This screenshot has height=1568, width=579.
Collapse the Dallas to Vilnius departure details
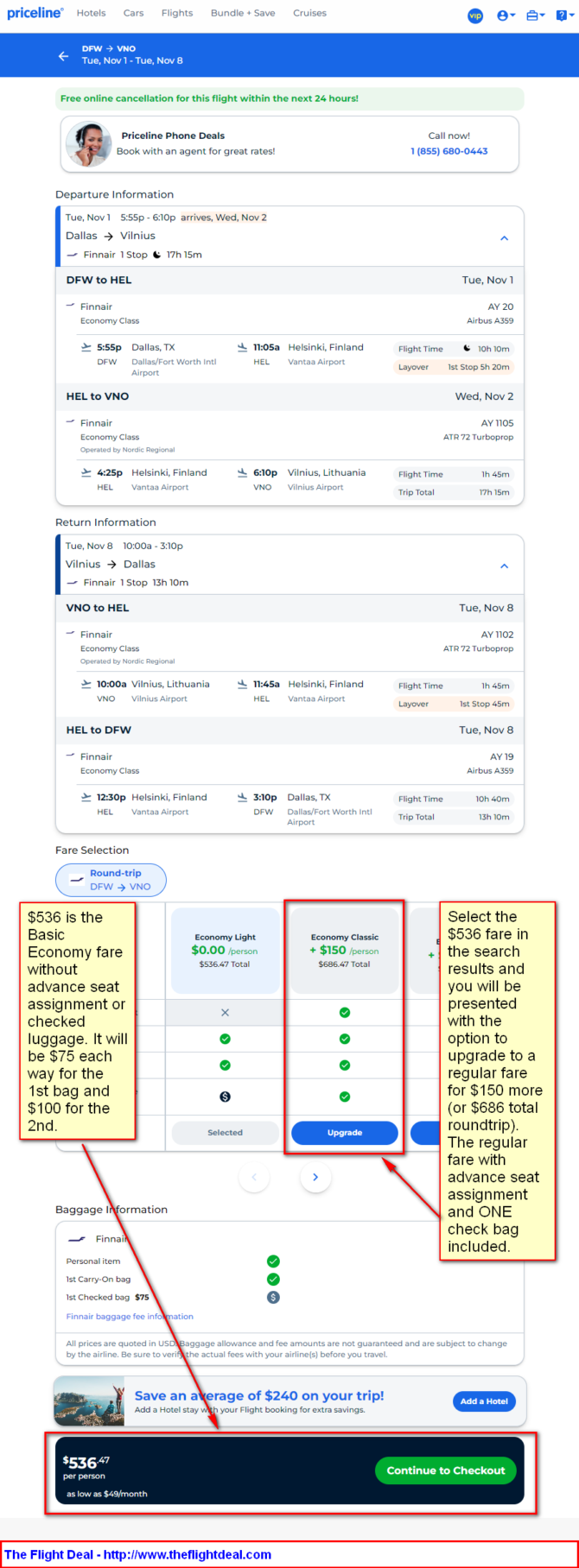click(505, 237)
